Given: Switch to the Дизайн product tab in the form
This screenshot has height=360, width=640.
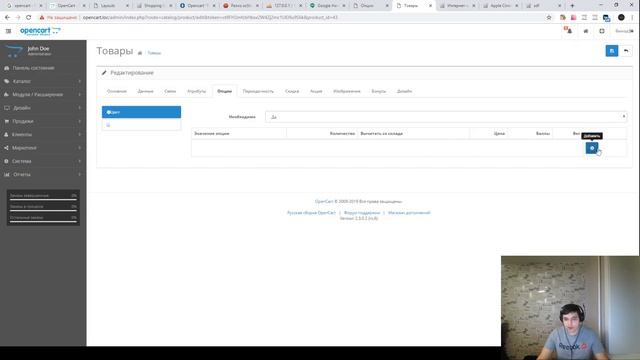Looking at the screenshot, I should [x=404, y=91].
